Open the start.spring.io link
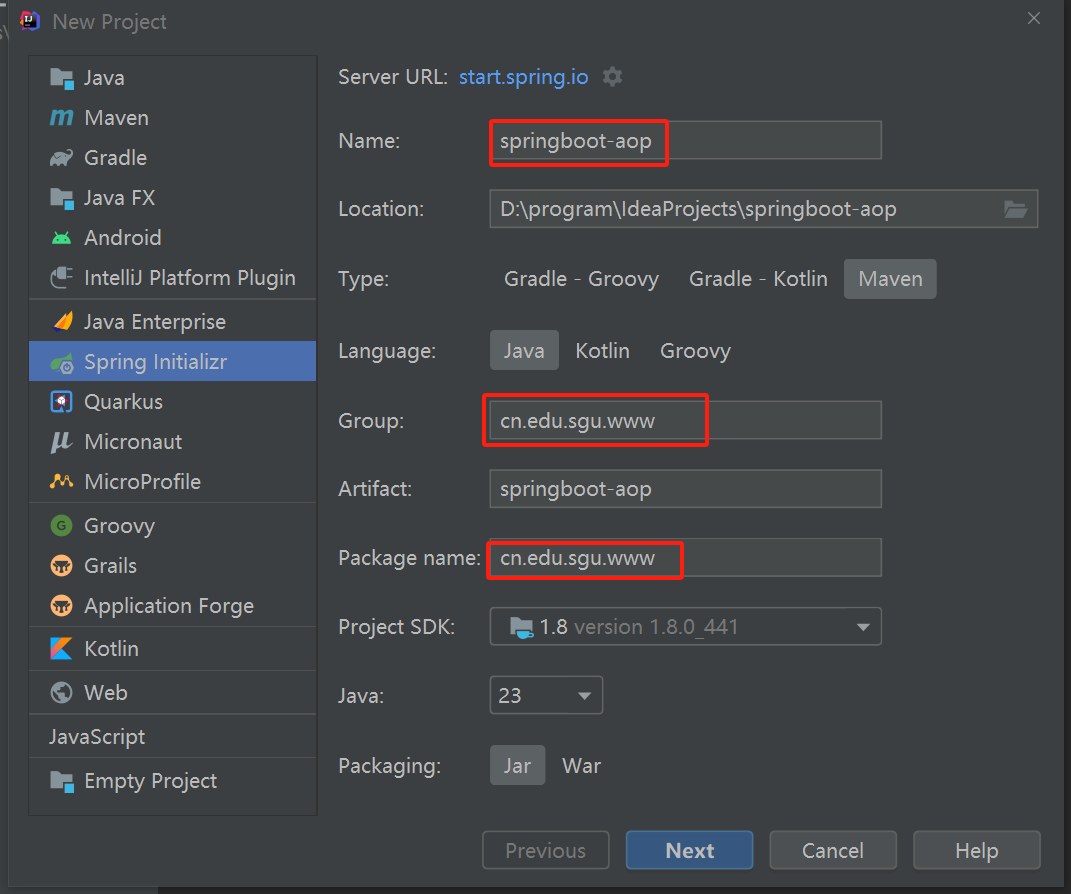Viewport: 1071px width, 894px height. click(x=523, y=76)
